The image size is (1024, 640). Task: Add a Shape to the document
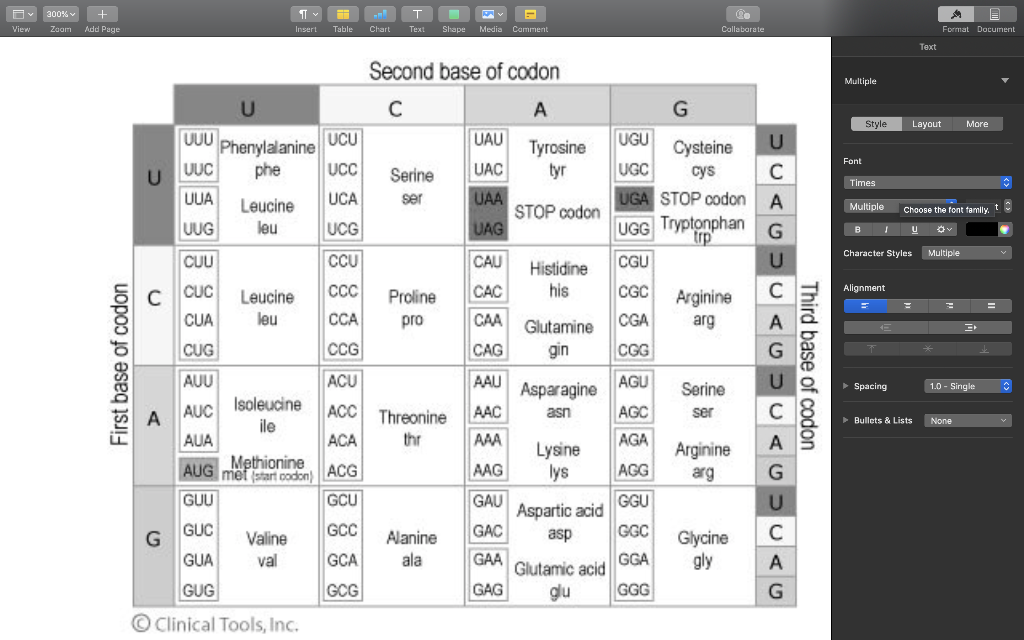tap(453, 14)
